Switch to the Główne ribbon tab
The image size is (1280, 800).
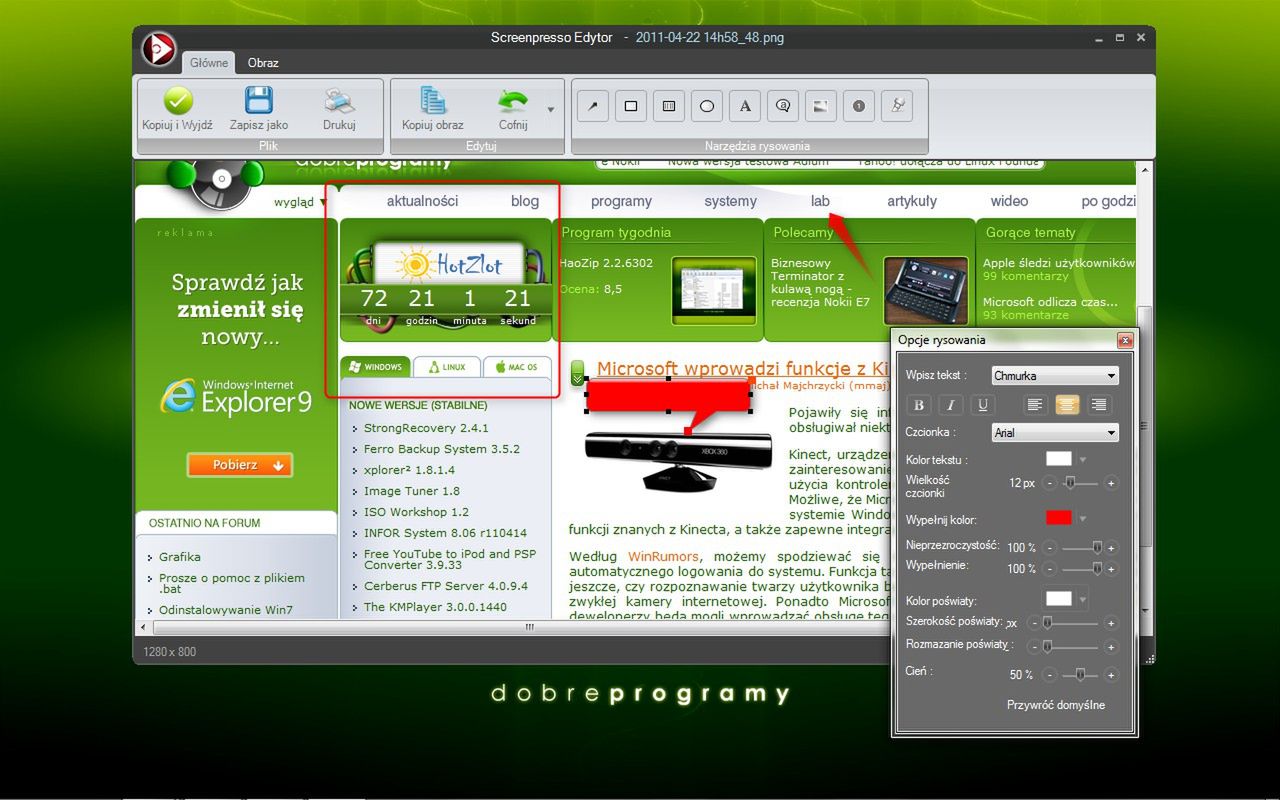point(209,63)
